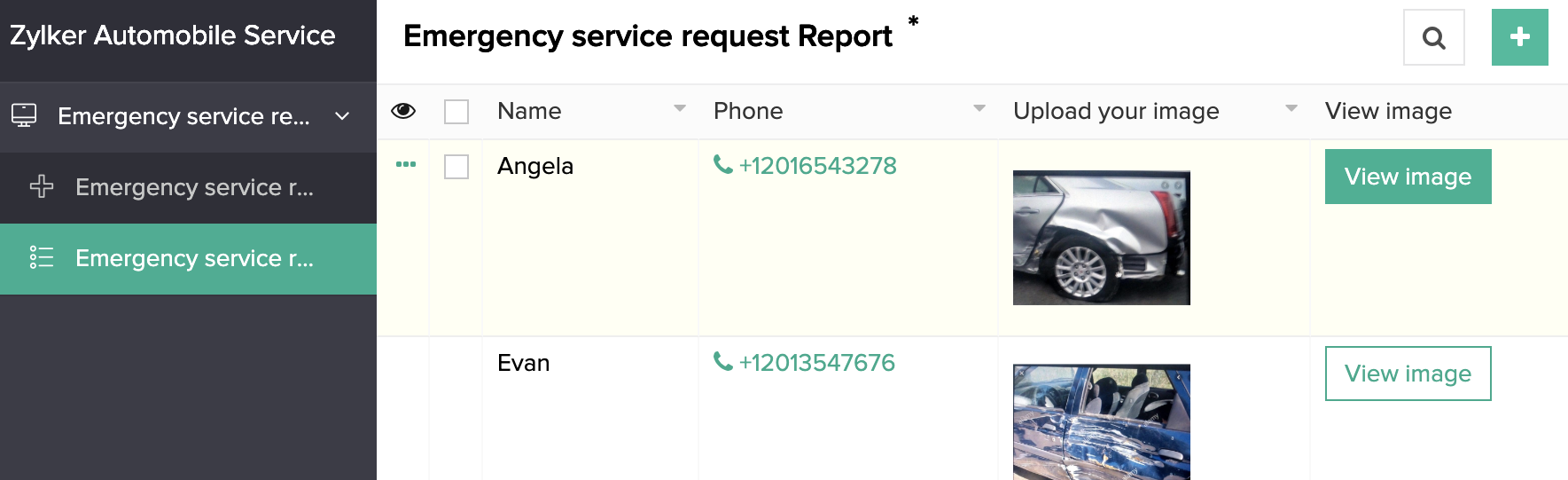Open the three-dot menu for Angela's row
Image resolution: width=1568 pixels, height=480 pixels.
406,164
